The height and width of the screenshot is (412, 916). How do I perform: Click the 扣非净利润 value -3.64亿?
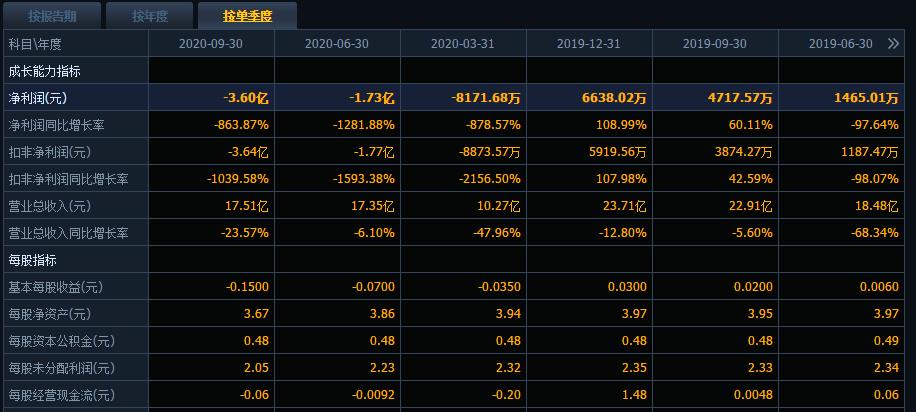tap(246, 153)
